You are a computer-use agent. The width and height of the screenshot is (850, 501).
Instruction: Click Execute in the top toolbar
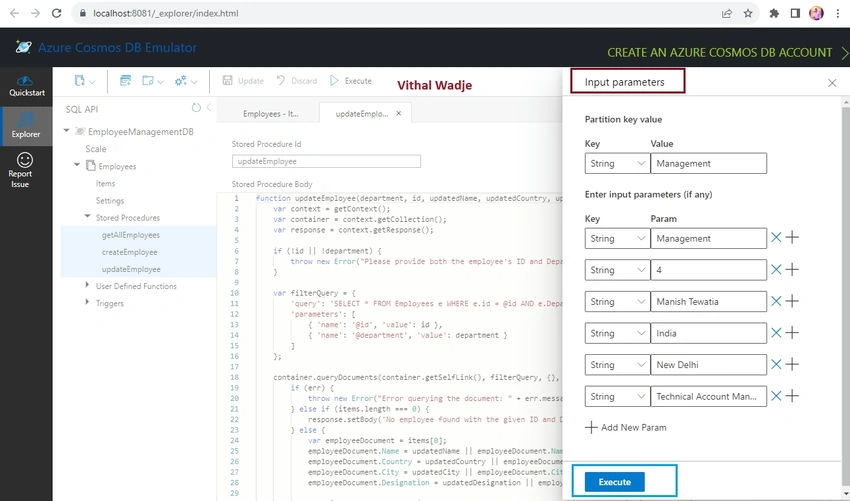351,81
